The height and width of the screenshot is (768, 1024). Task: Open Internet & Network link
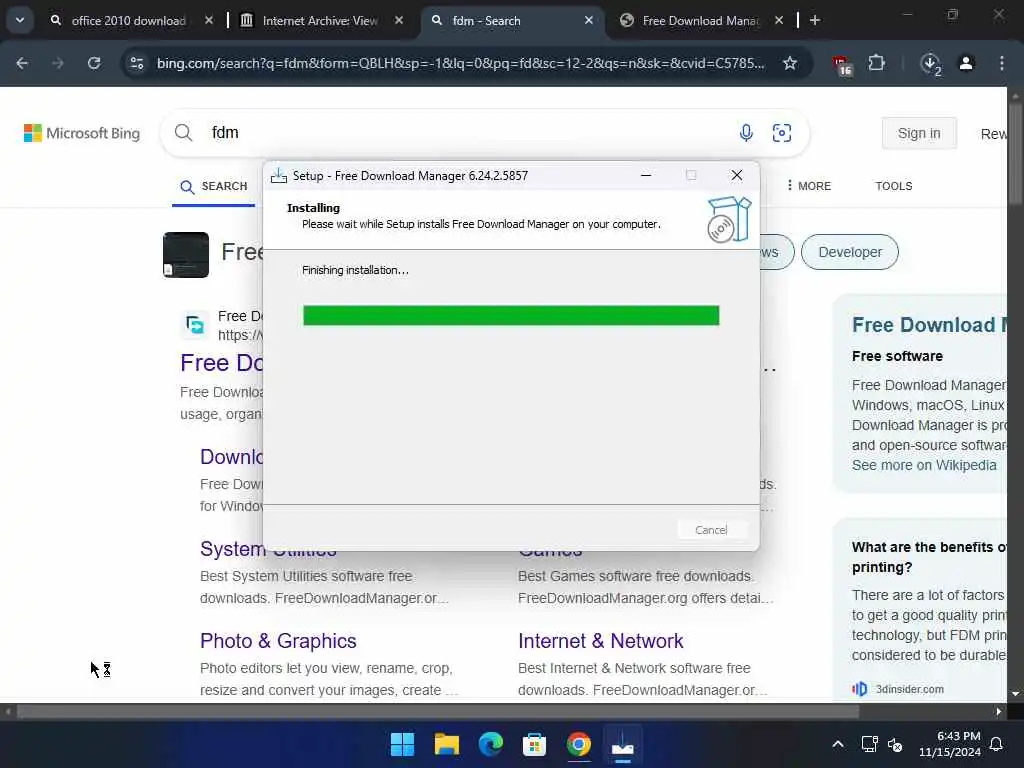600,641
